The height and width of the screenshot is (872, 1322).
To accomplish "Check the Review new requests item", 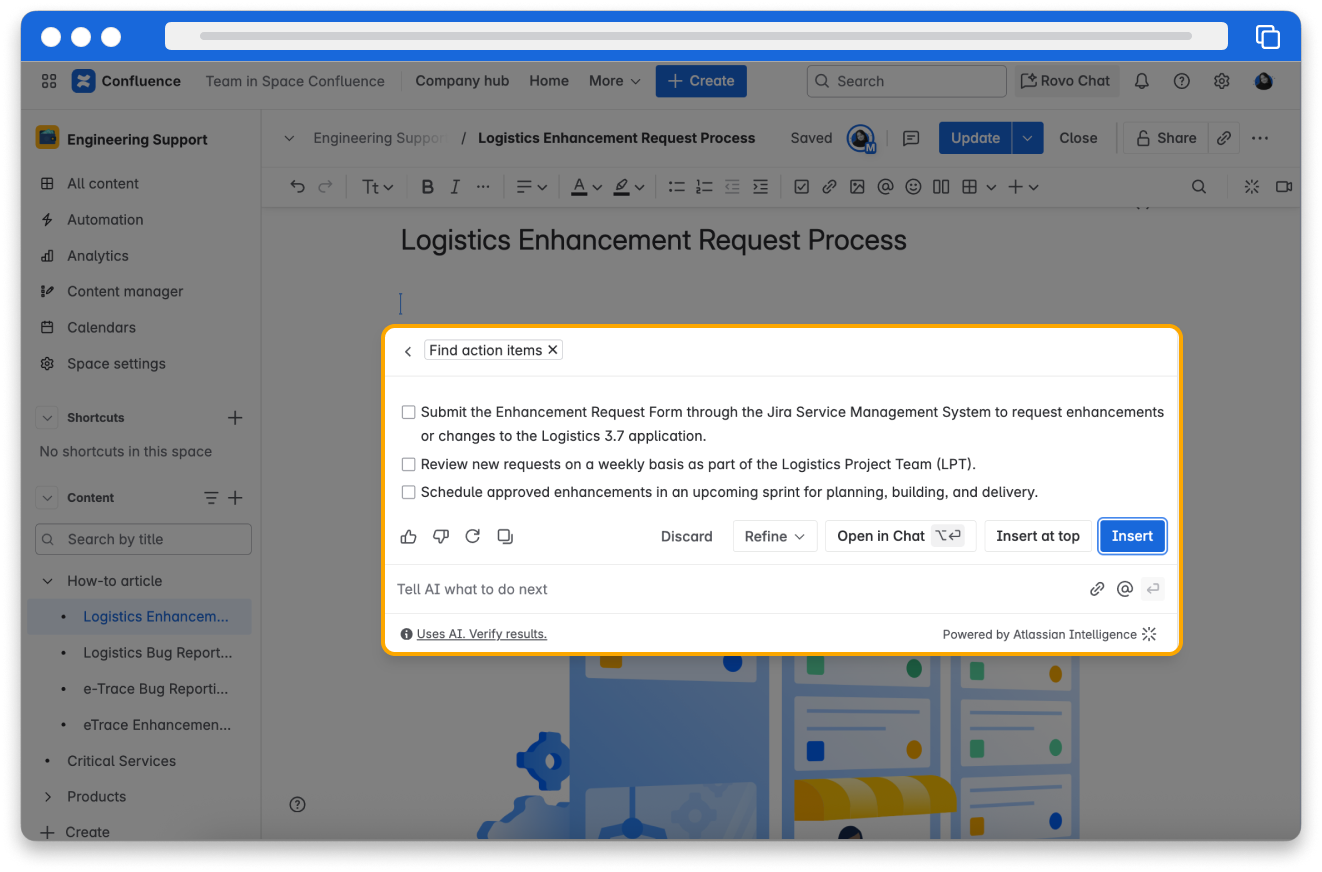I will pos(408,464).
